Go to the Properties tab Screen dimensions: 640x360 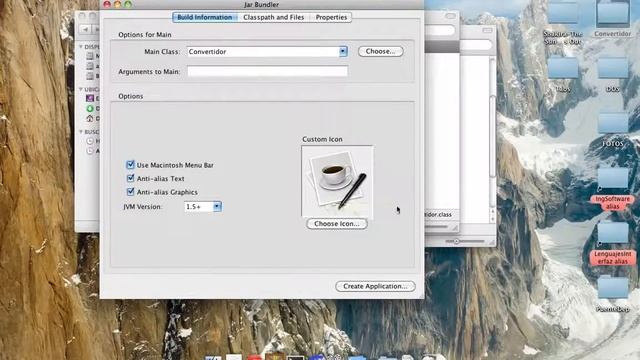[x=331, y=17]
